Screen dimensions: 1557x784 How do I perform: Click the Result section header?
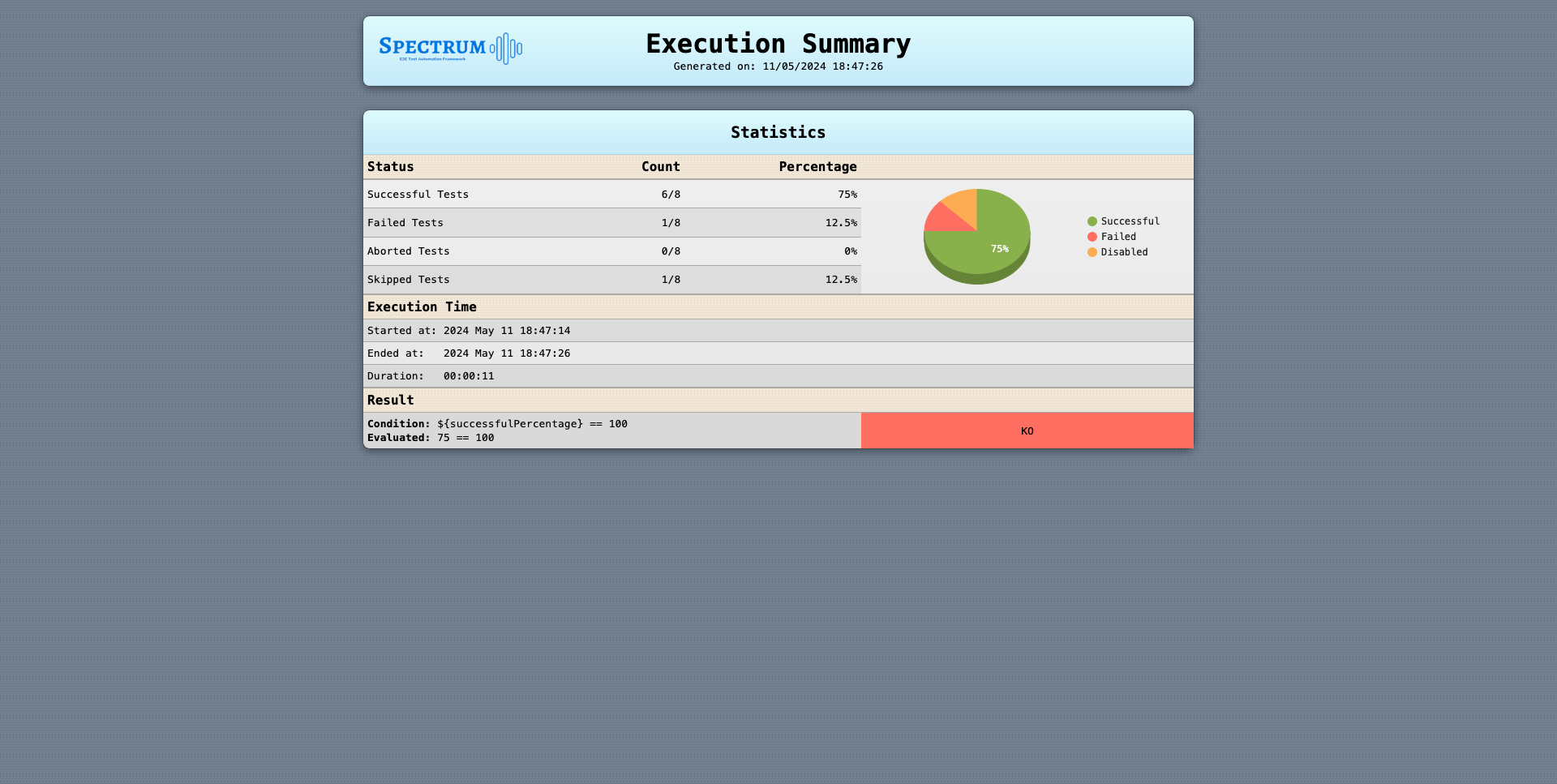coord(778,400)
